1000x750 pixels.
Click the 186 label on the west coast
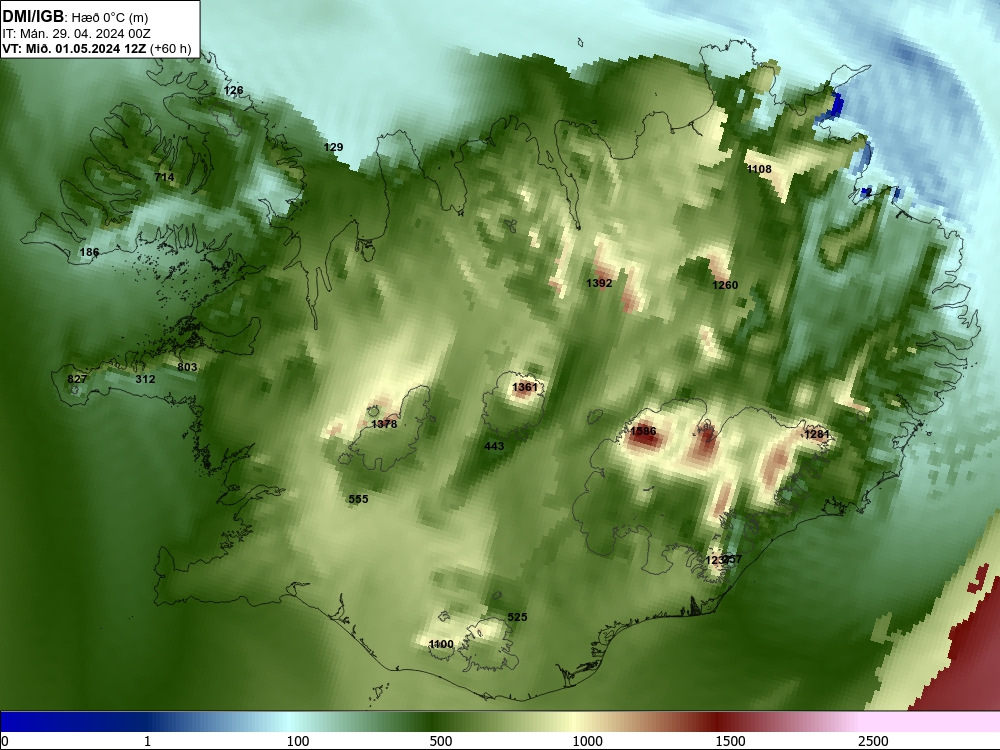coord(89,253)
